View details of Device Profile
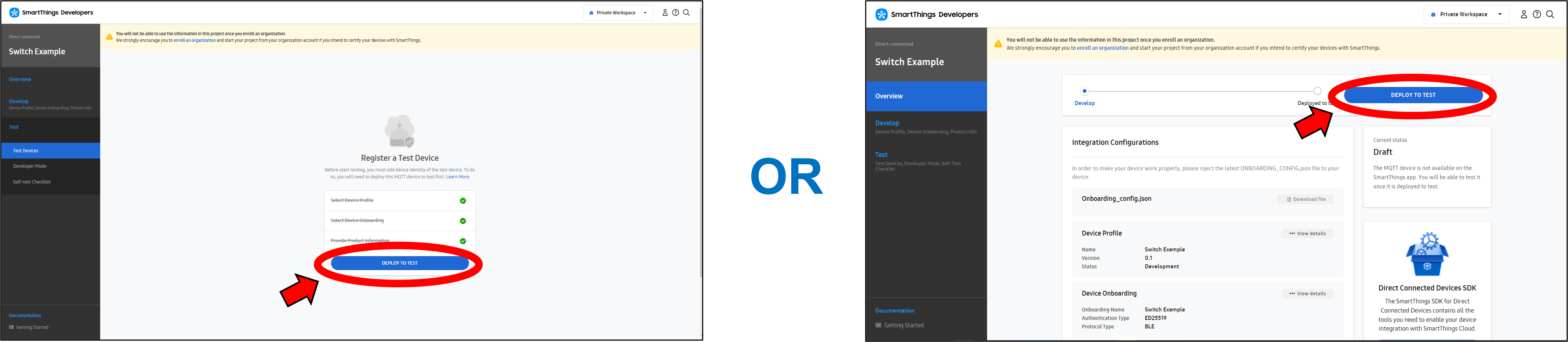Image resolution: width=1568 pixels, height=342 pixels. point(1307,234)
